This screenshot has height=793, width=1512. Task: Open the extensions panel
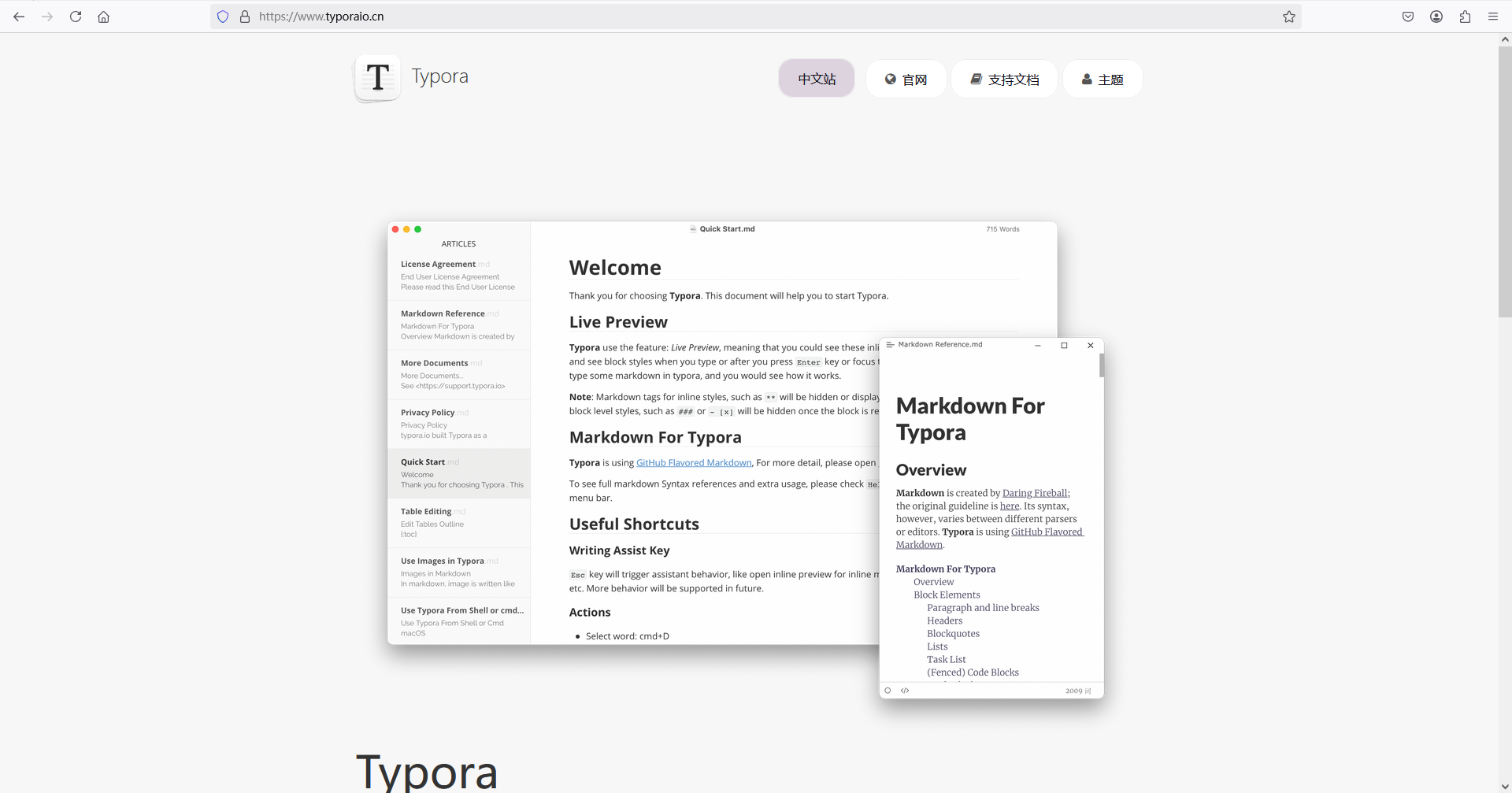(x=1465, y=17)
